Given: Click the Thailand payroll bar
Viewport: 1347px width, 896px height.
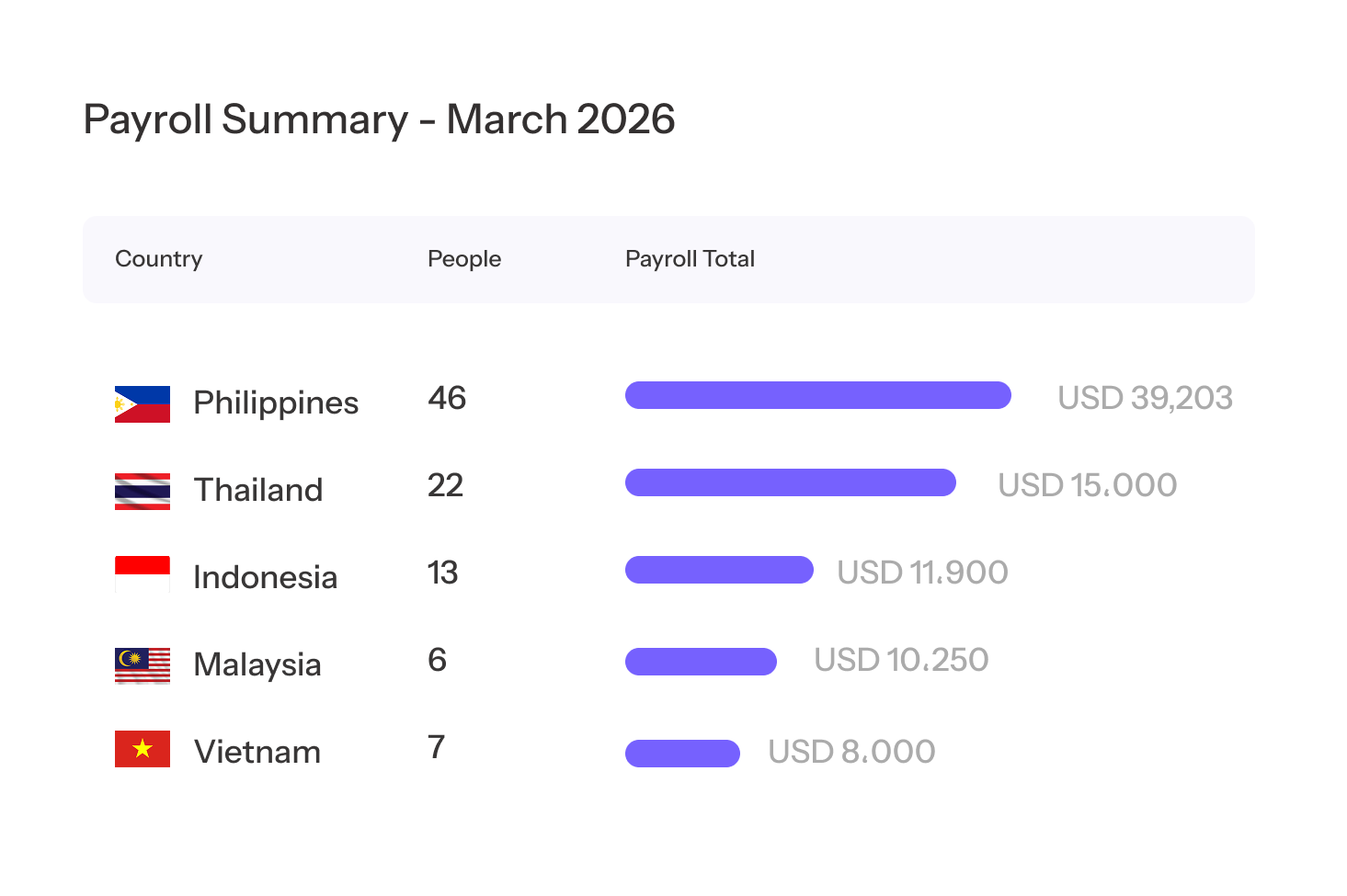Looking at the screenshot, I should tap(790, 482).
